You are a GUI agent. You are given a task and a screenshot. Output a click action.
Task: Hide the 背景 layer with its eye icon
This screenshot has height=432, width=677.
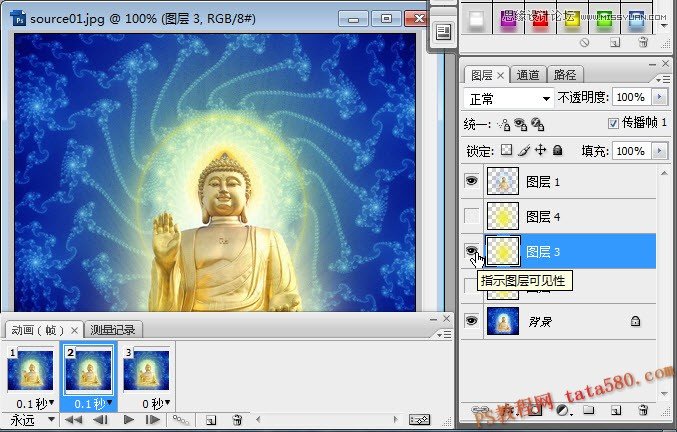471,321
